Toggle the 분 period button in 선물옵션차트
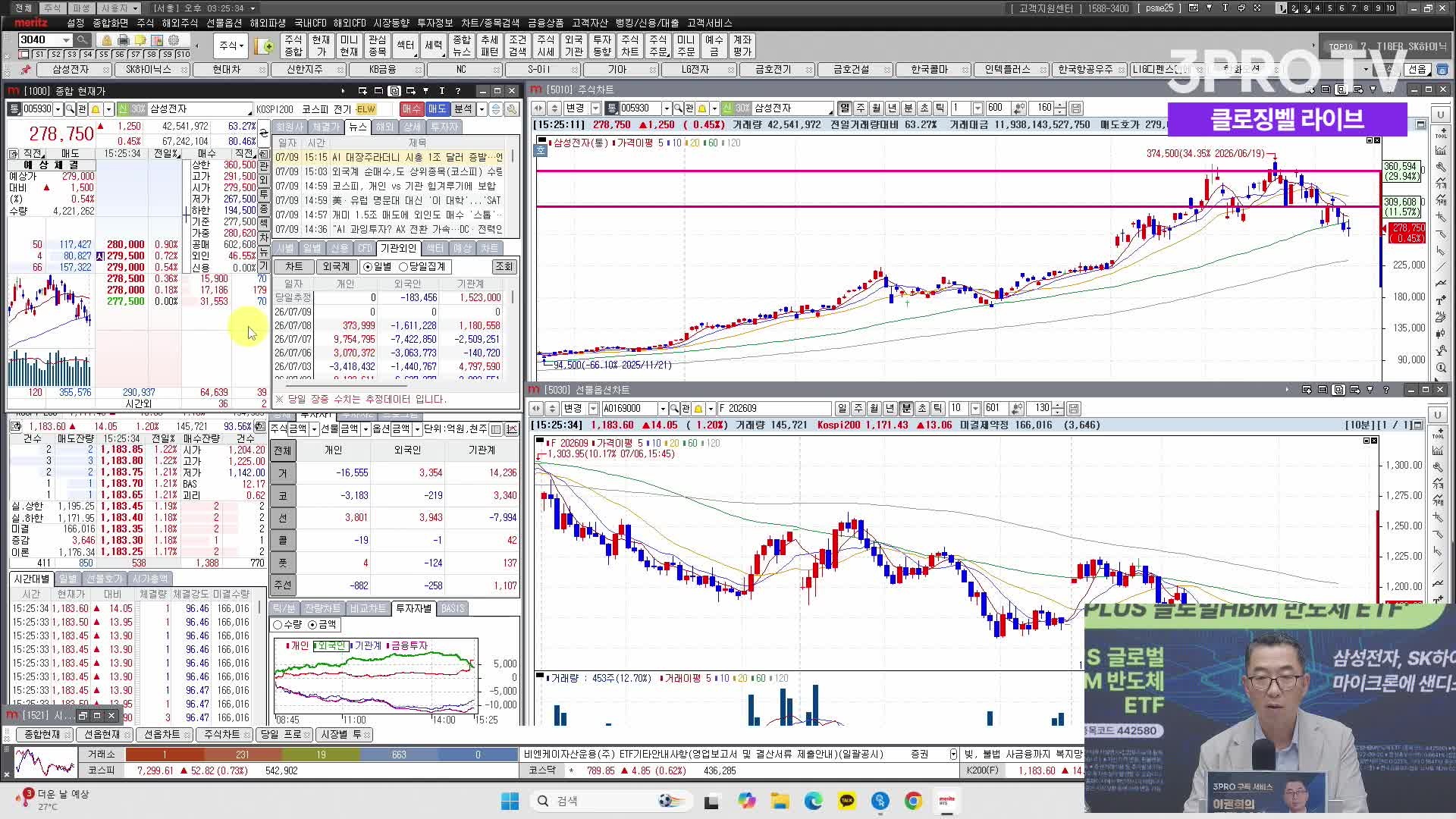 [905, 409]
